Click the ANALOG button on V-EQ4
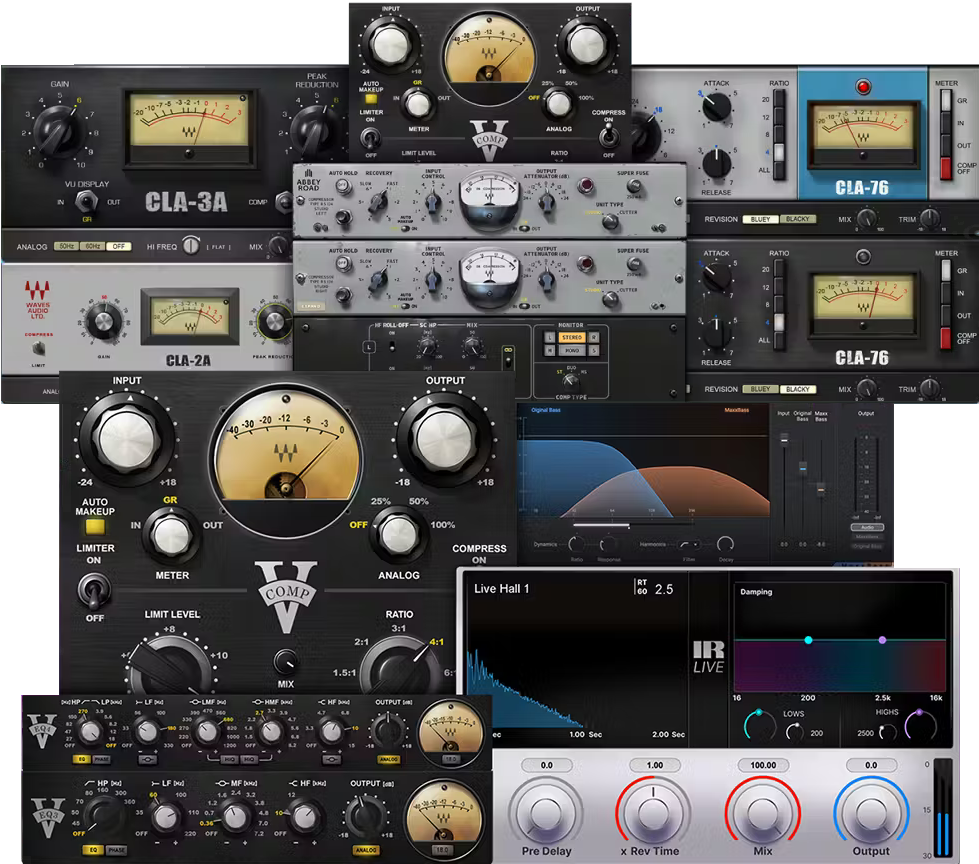Screen dimensions: 979x864 (x=388, y=759)
